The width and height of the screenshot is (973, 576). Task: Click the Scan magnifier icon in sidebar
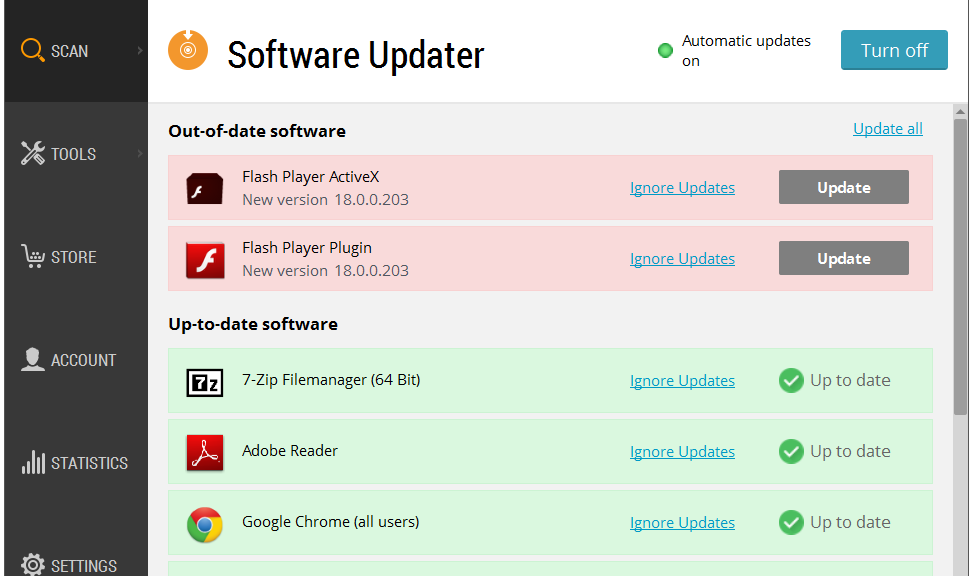tap(32, 50)
